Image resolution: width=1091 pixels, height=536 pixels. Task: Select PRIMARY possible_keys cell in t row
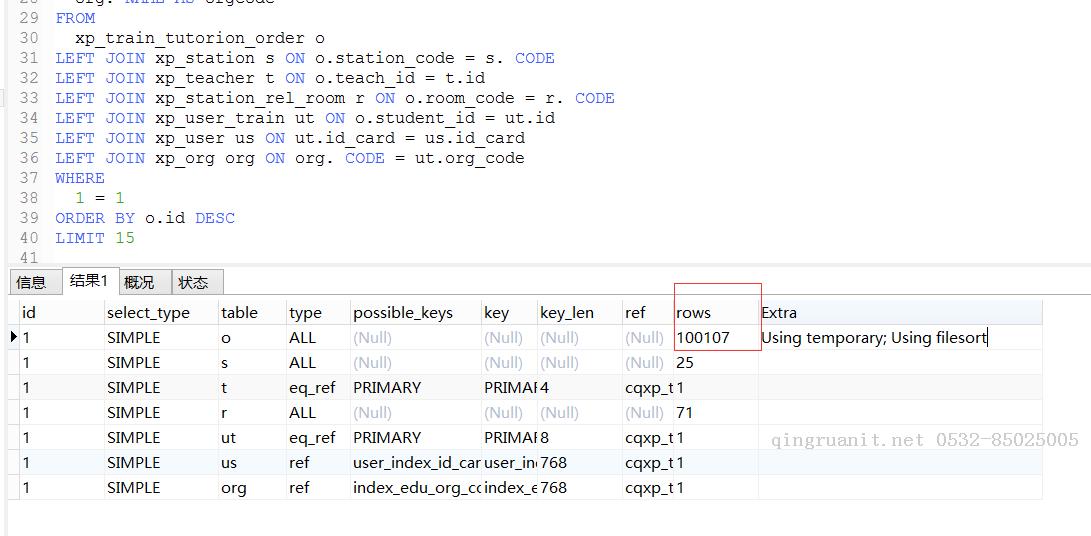415,388
